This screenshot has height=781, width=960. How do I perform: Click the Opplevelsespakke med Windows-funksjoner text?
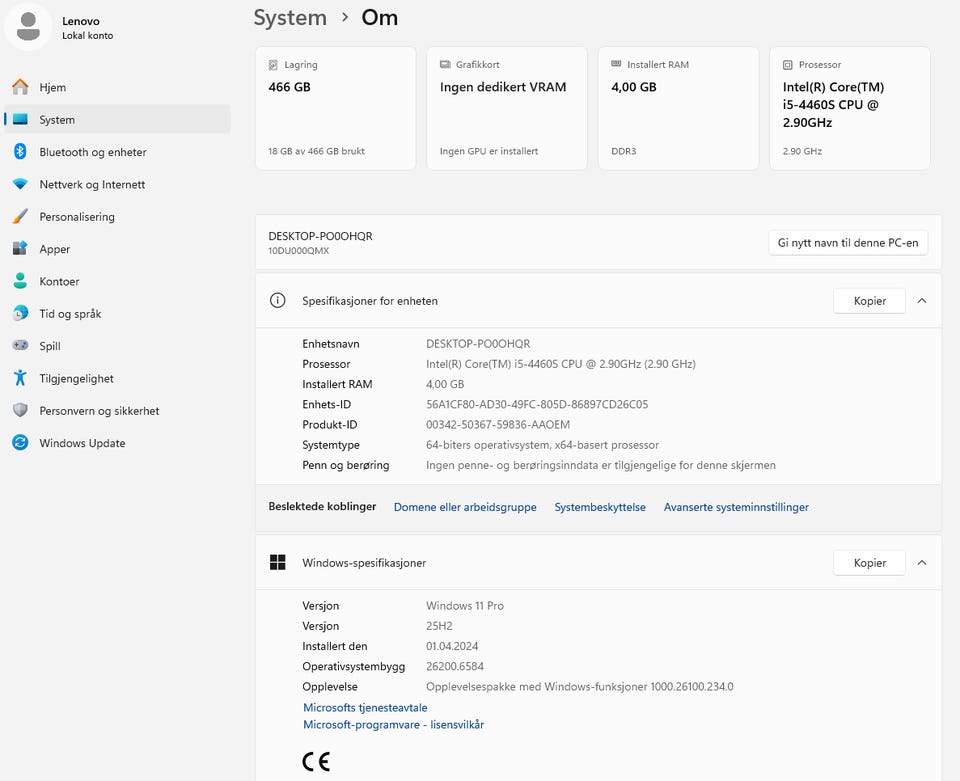click(x=580, y=687)
